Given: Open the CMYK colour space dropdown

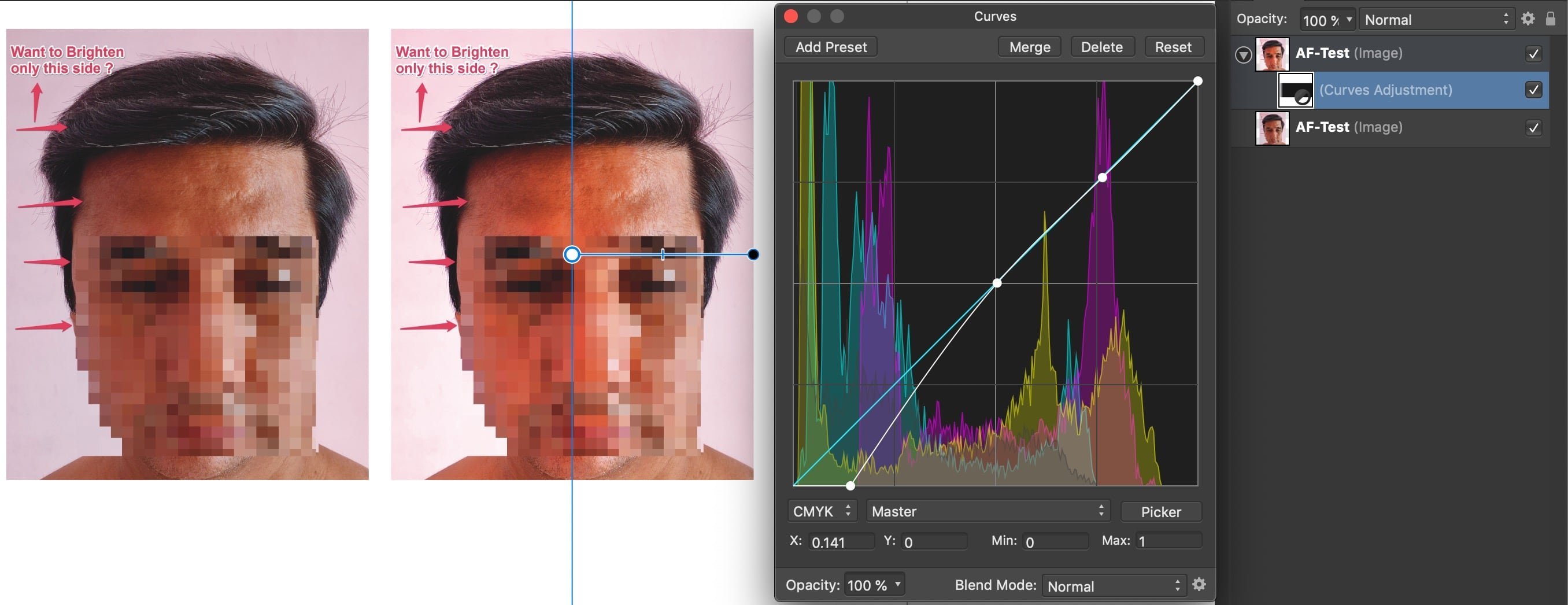Looking at the screenshot, I should click(822, 511).
